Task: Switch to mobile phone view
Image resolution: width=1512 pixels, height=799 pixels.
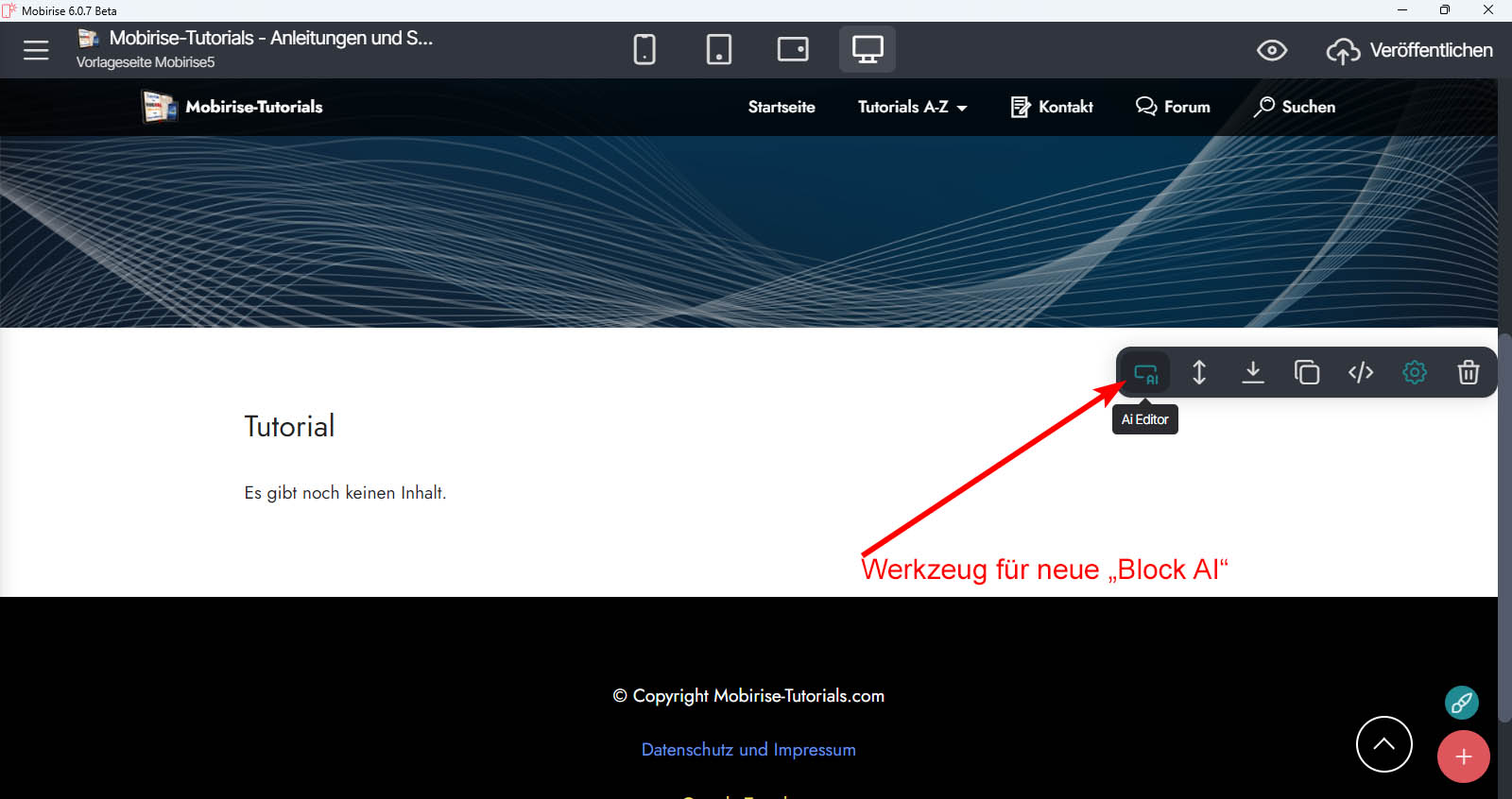Action: (644, 49)
